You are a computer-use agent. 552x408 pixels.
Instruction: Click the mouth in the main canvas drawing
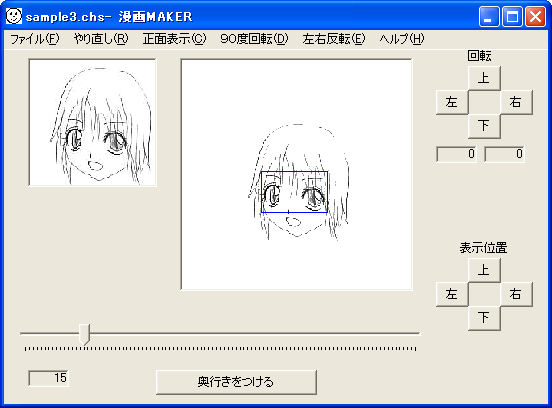click(293, 222)
